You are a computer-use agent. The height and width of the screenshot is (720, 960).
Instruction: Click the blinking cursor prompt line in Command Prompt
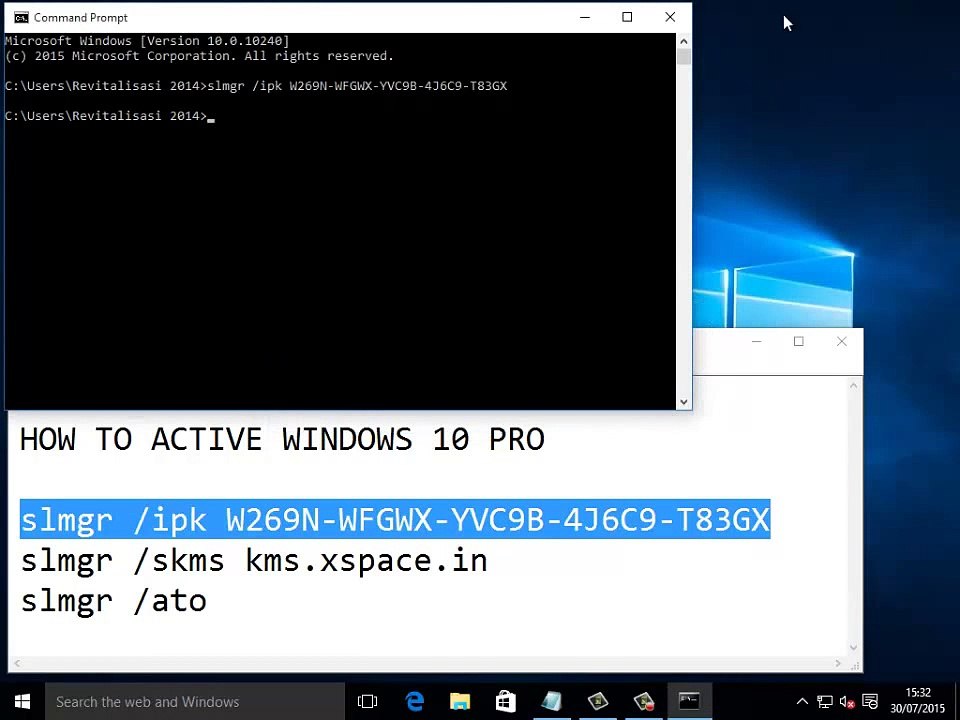pos(110,116)
